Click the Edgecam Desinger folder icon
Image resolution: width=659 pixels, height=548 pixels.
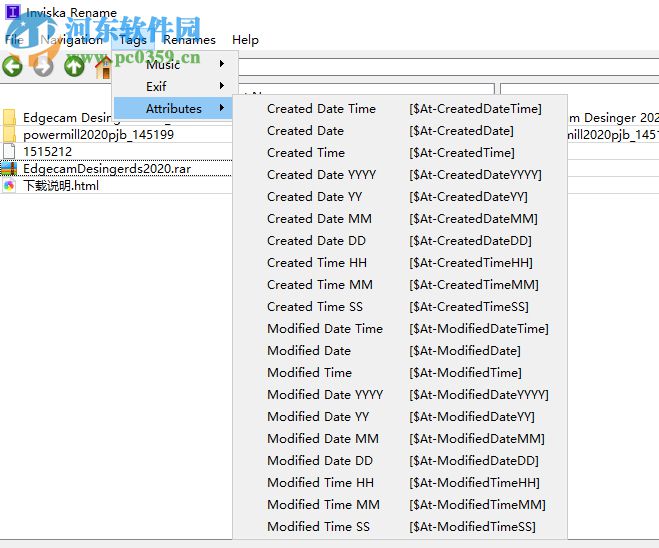pos(9,117)
